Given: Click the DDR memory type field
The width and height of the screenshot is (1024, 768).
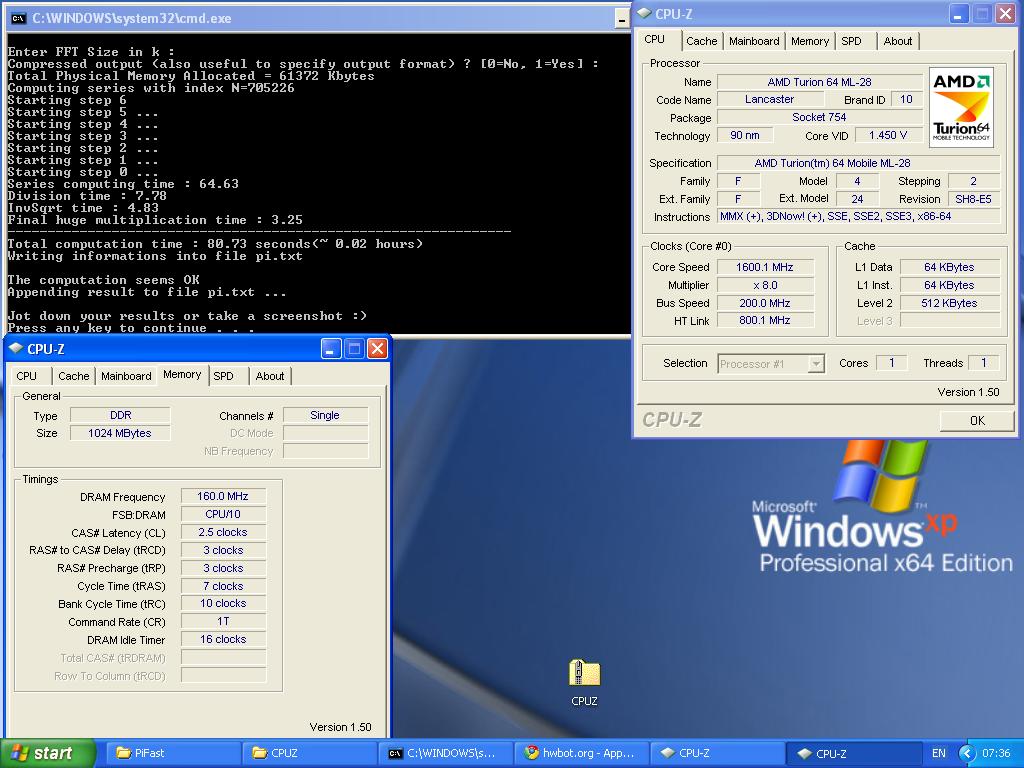Looking at the screenshot, I should coord(120,415).
